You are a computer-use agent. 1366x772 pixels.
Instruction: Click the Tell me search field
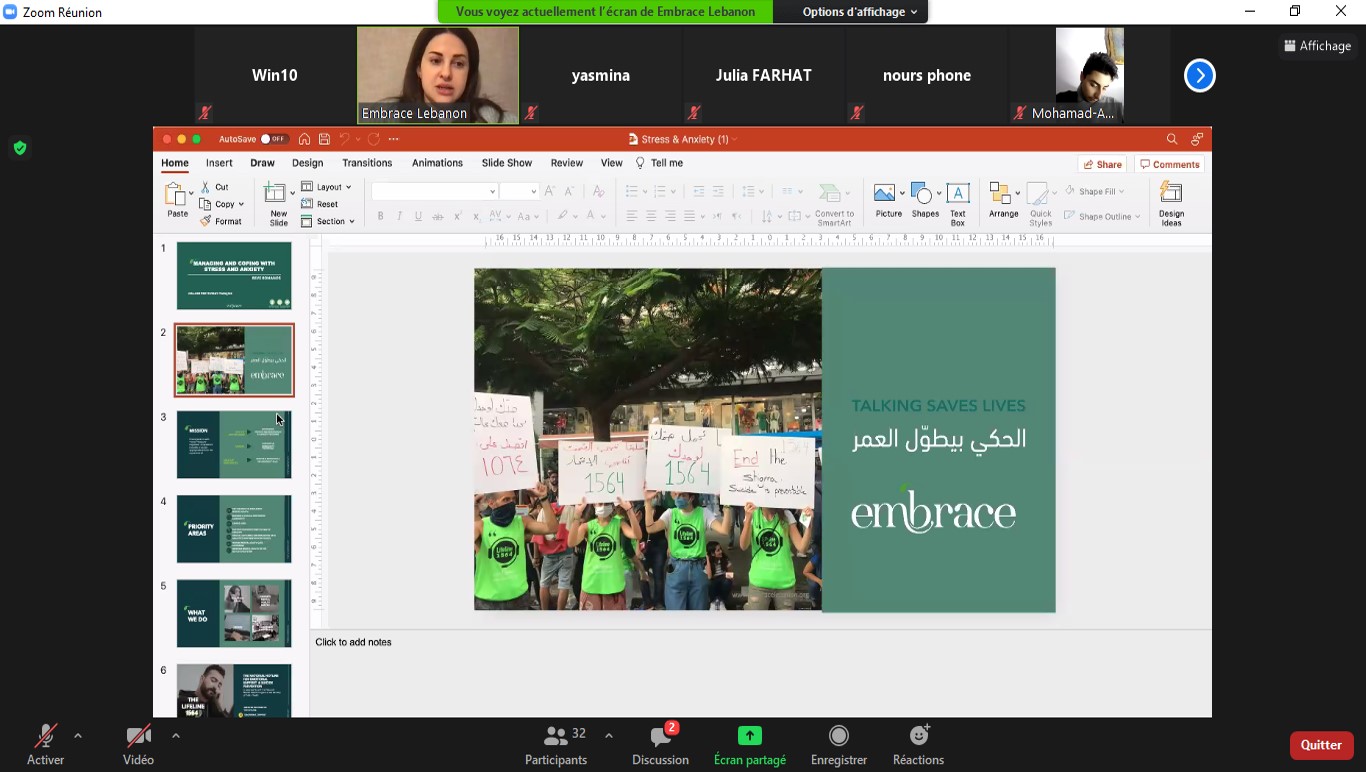(x=660, y=163)
